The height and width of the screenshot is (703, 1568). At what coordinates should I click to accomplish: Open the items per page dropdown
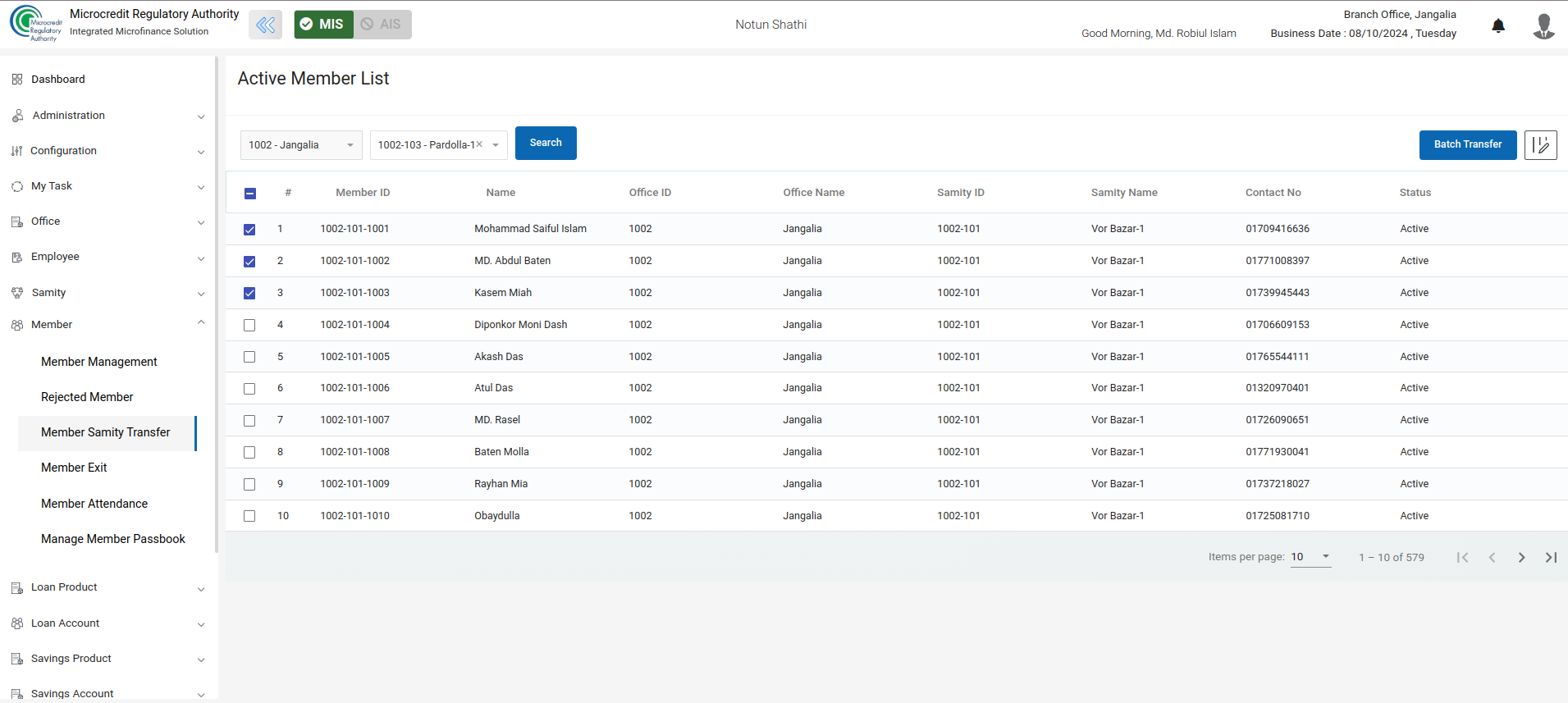coord(1311,557)
